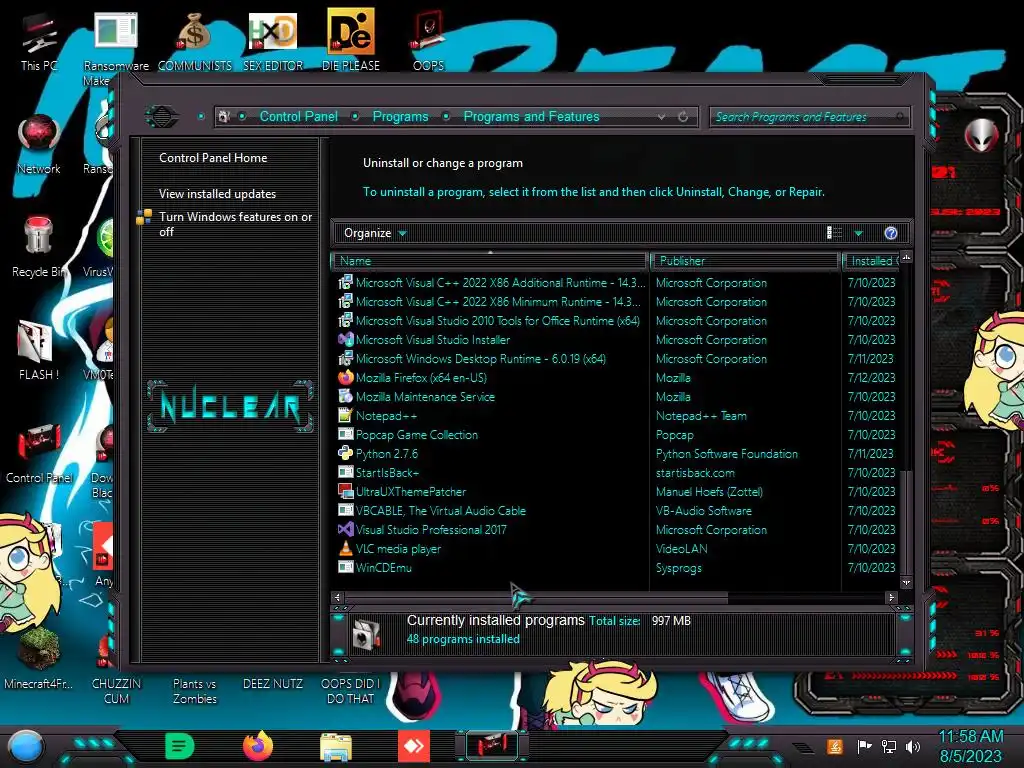
Task: Click the scroll right arrow of list
Action: click(x=891, y=597)
